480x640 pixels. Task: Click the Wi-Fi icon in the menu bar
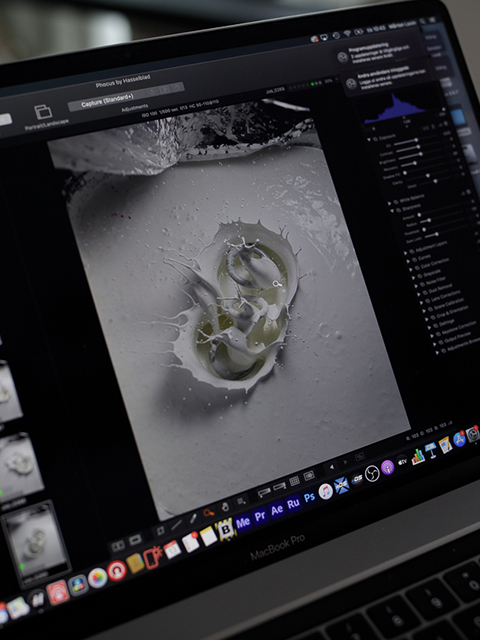(347, 33)
